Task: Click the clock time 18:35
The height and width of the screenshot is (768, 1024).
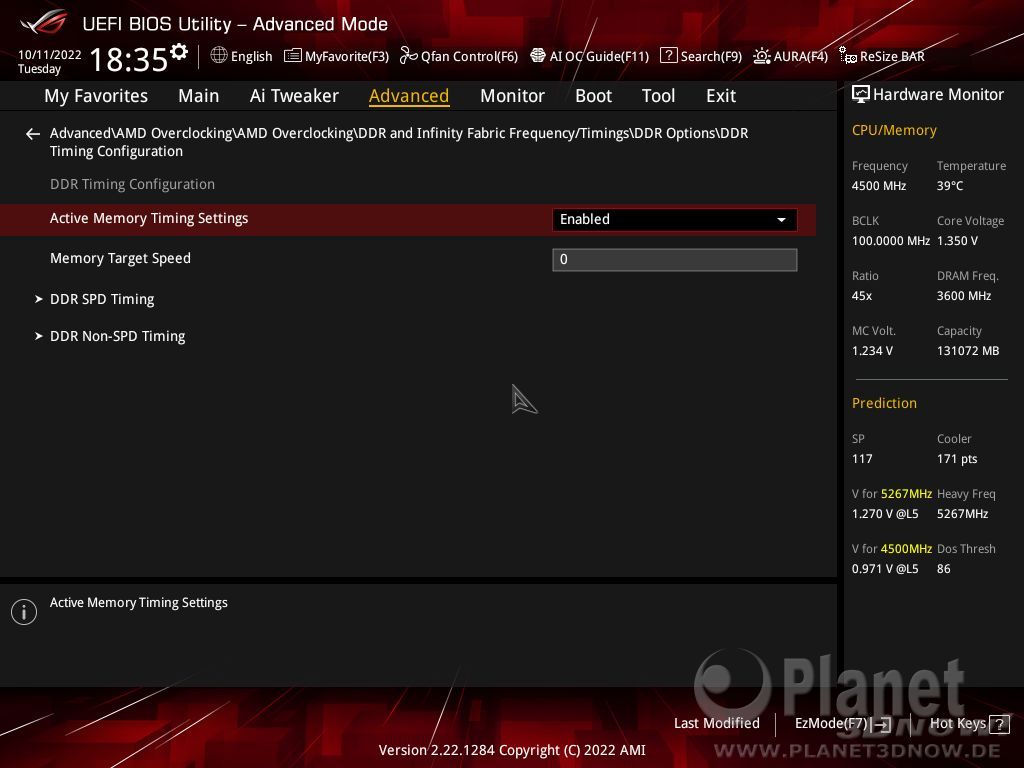Action: tap(129, 59)
